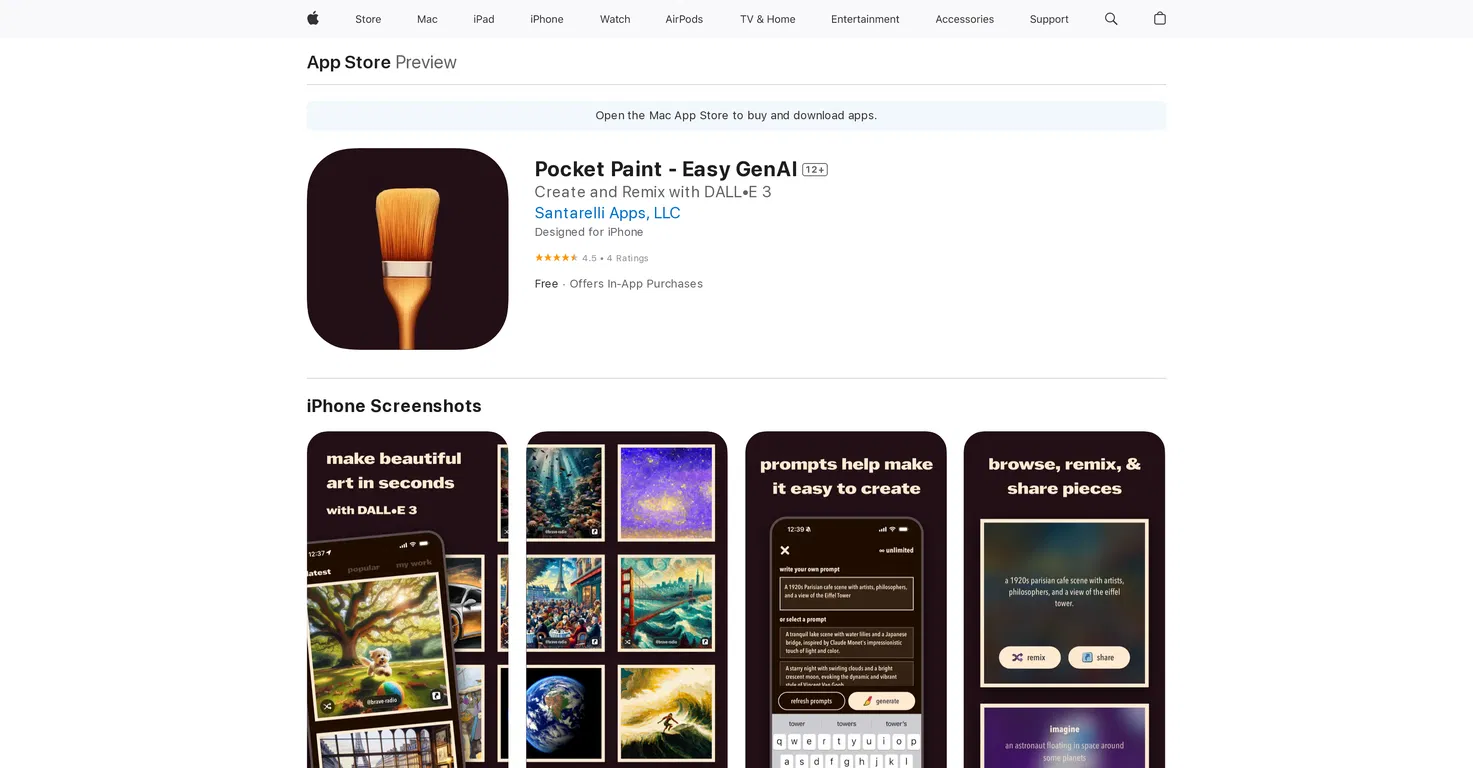Open the Watch menu item
This screenshot has height=768, width=1473.
pos(615,19)
